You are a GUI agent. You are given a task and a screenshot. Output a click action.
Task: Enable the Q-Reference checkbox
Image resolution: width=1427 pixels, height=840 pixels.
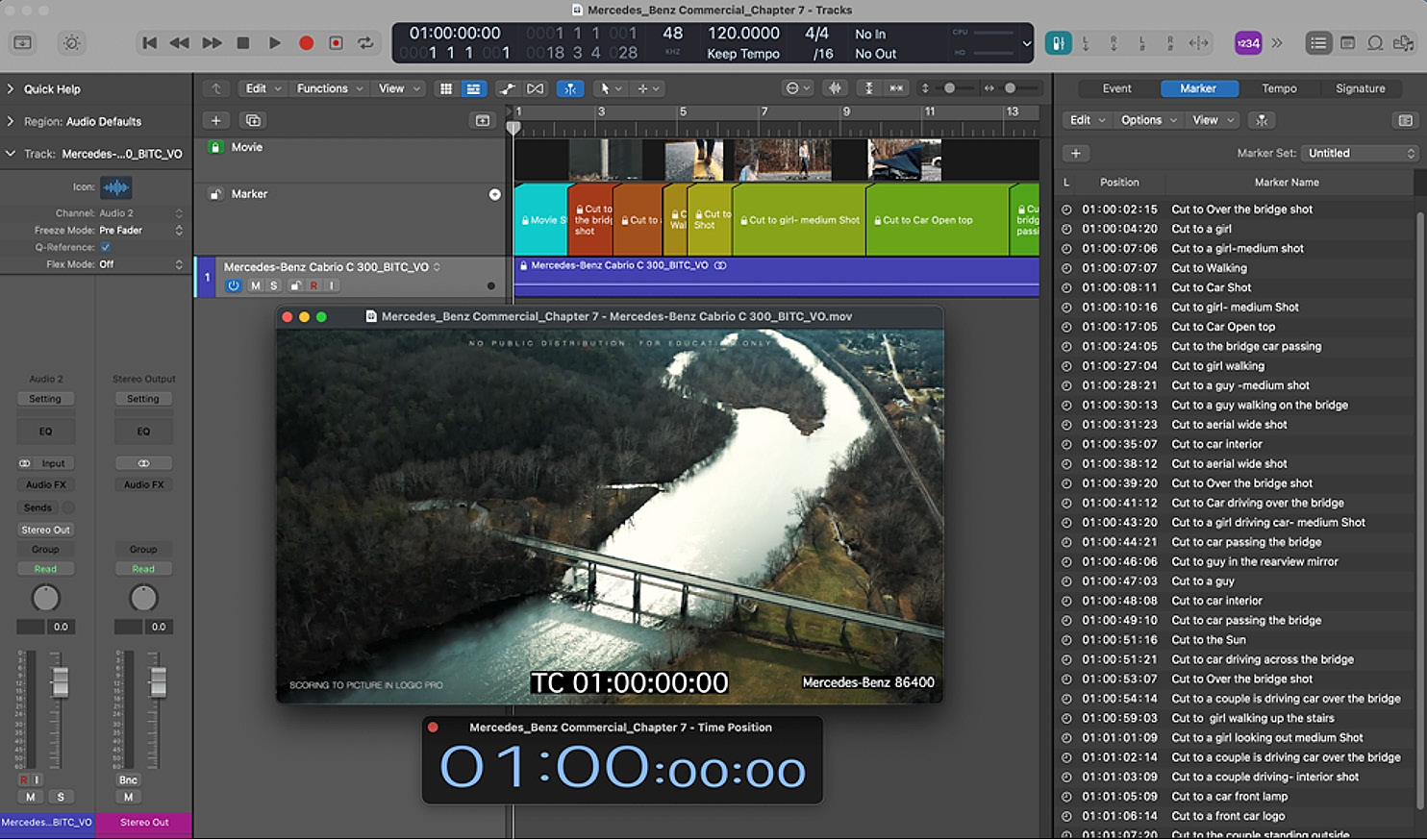click(106, 247)
